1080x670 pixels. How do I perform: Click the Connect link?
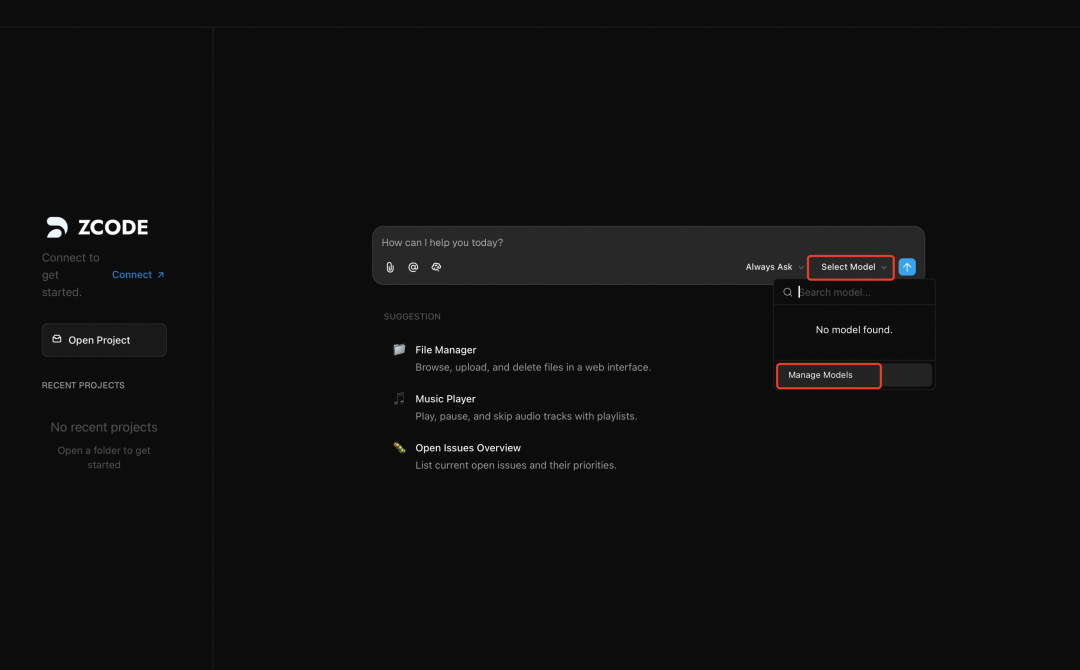click(138, 275)
